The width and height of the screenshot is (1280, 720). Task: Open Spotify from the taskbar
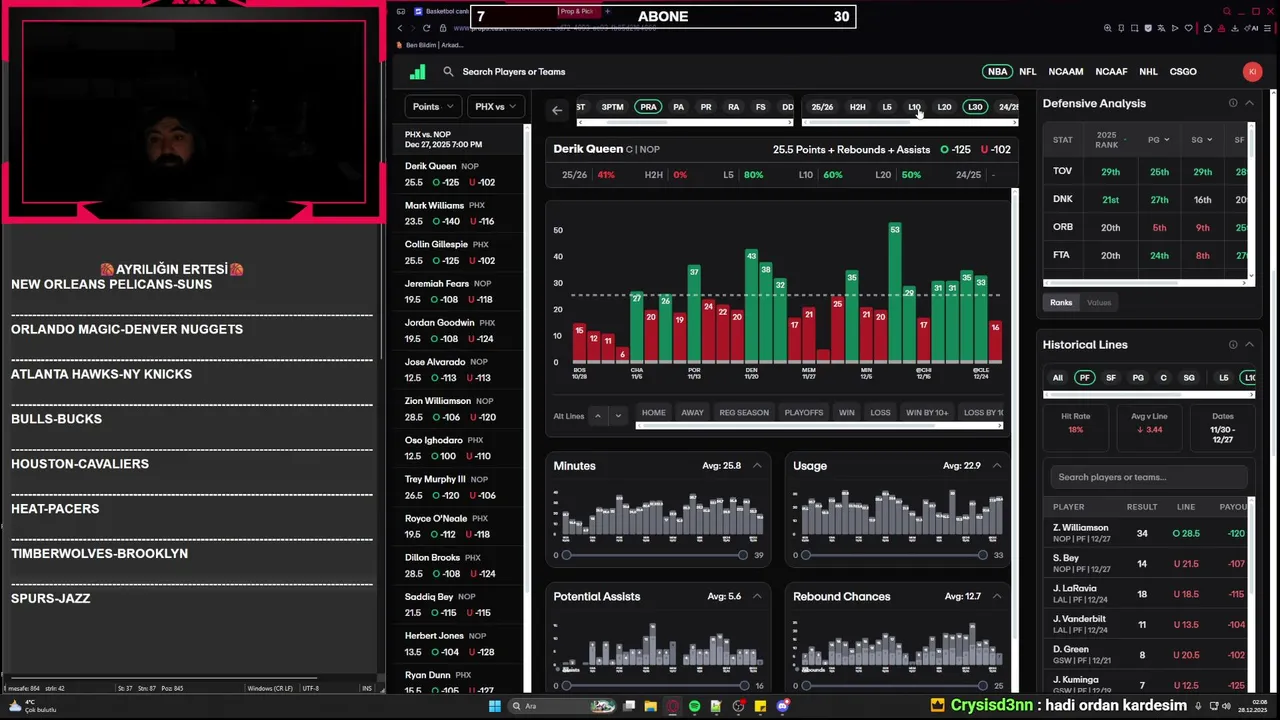(x=694, y=706)
